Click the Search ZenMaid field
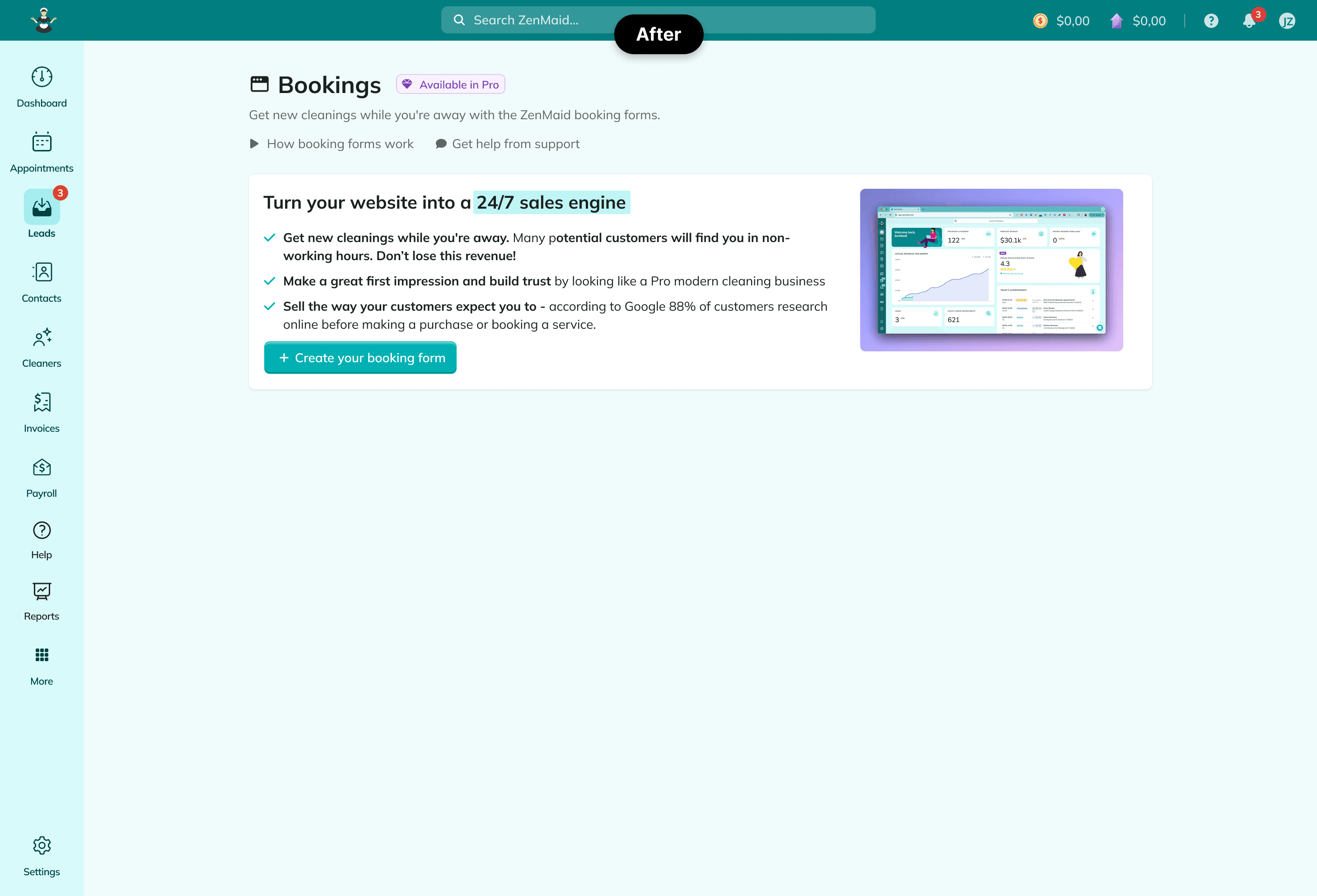The width and height of the screenshot is (1317, 896). (658, 20)
